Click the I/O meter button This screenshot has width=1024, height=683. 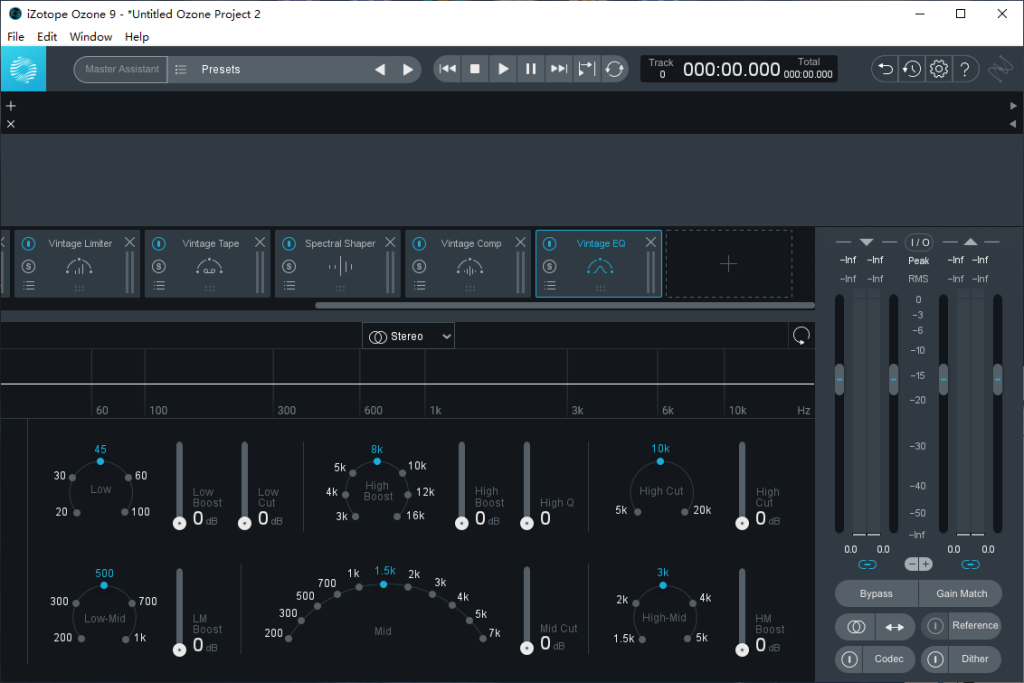click(919, 242)
